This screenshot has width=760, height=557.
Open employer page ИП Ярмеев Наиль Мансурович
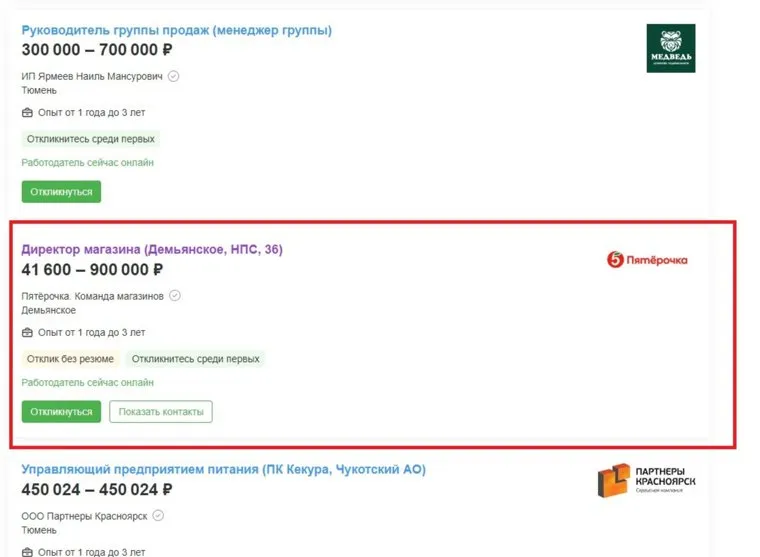pyautogui.click(x=93, y=77)
